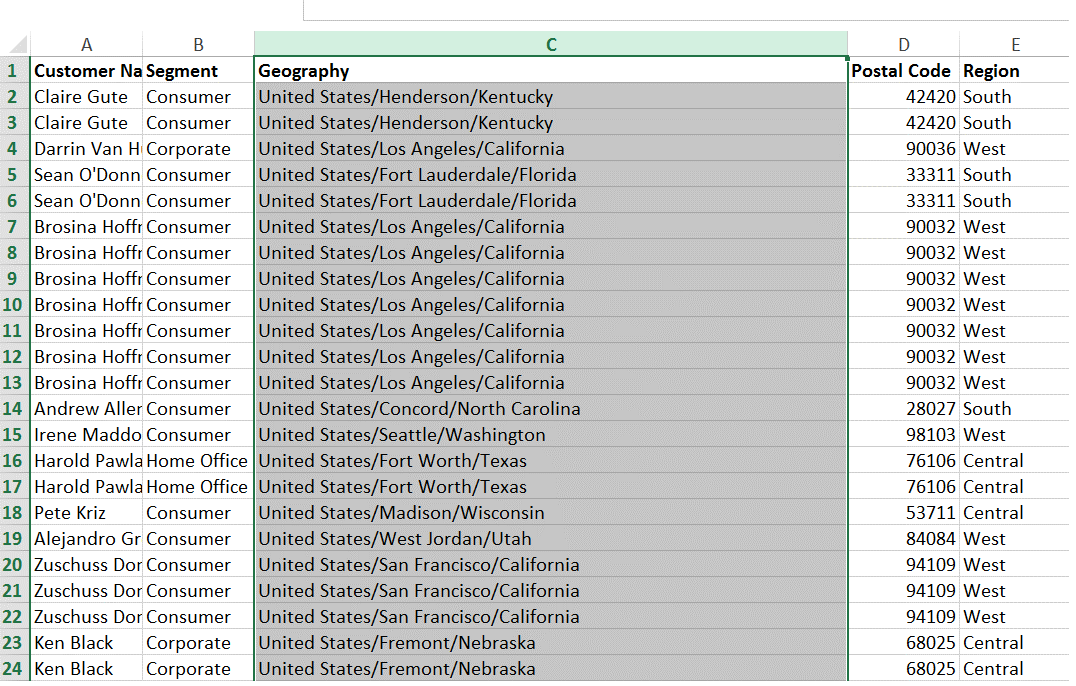Image resolution: width=1076 pixels, height=686 pixels.
Task: Click cell with West Jordan/Utah
Action: coord(551,539)
